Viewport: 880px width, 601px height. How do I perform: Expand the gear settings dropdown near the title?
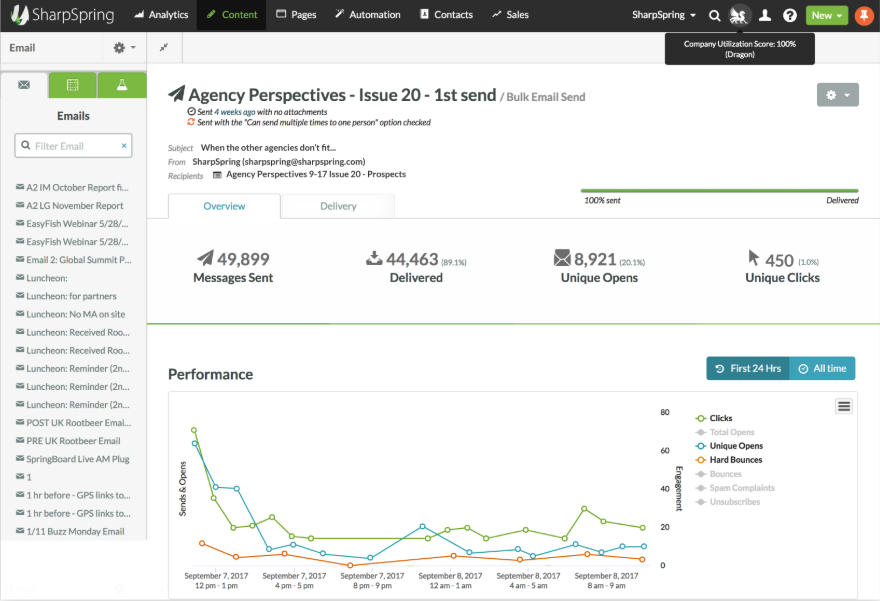click(837, 95)
